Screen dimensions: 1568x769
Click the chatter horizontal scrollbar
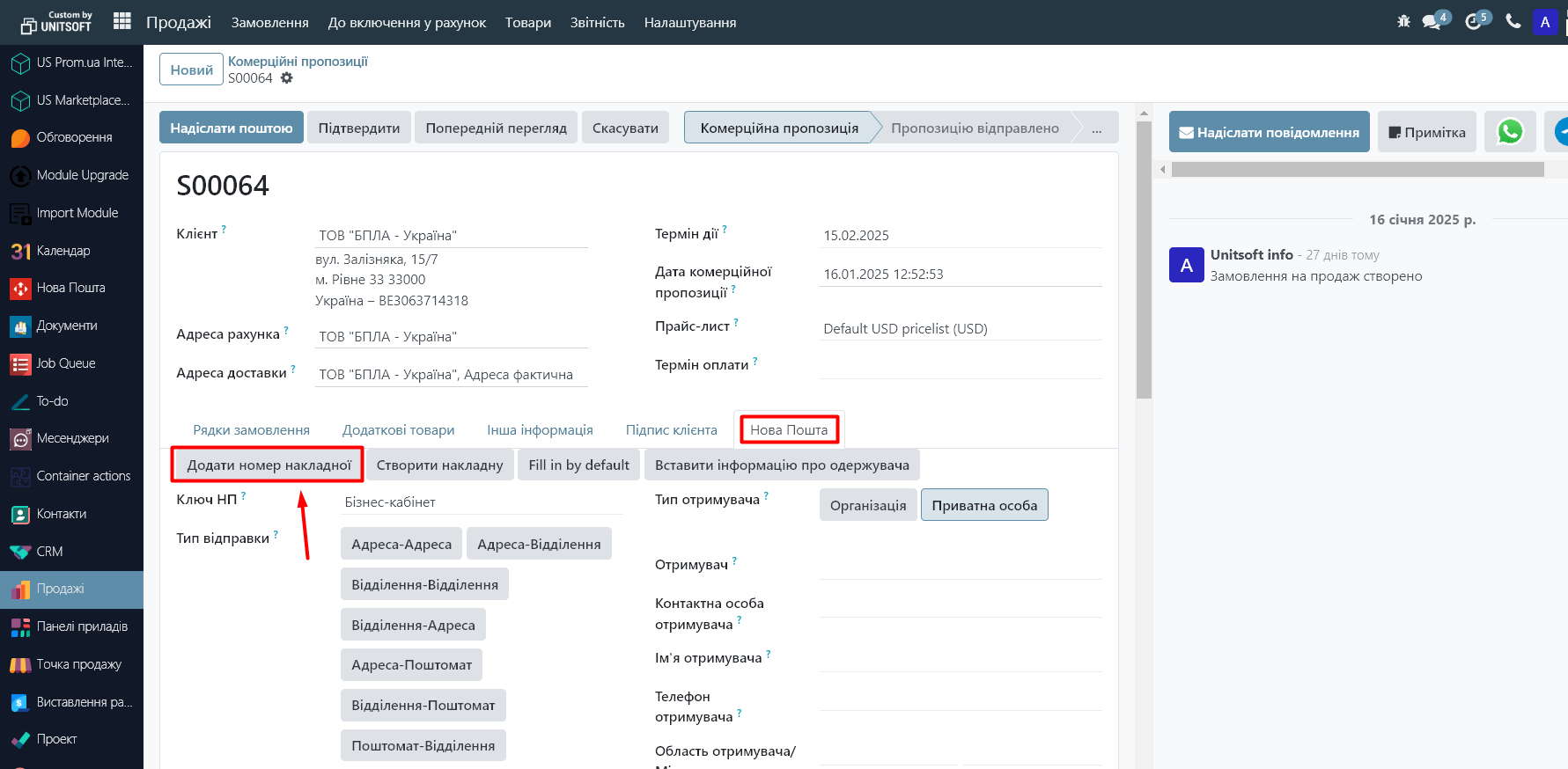(x=1358, y=169)
